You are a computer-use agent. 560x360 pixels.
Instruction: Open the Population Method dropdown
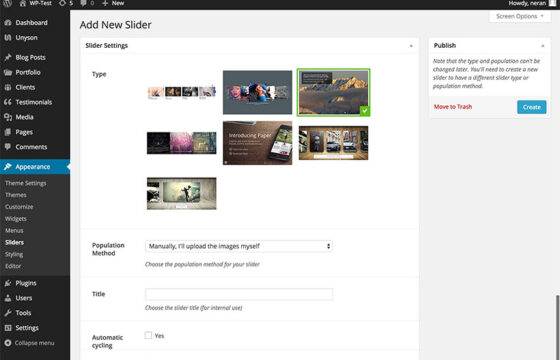(x=239, y=246)
